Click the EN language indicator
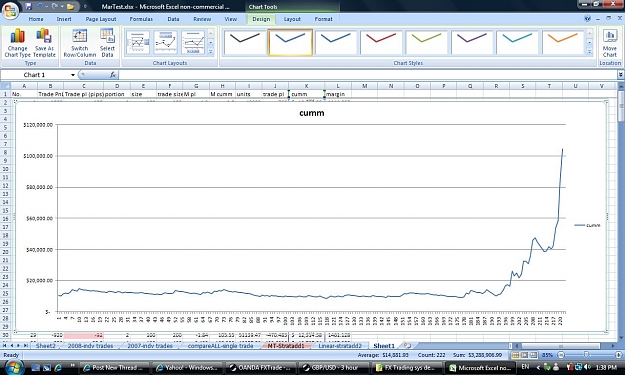This screenshot has width=625, height=375. click(525, 367)
